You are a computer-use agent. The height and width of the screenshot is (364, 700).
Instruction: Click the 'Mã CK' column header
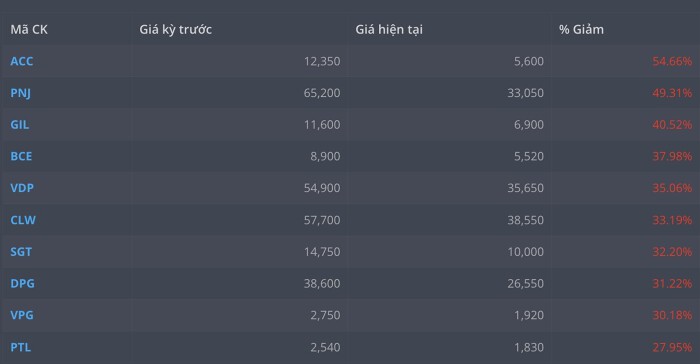tap(29, 29)
